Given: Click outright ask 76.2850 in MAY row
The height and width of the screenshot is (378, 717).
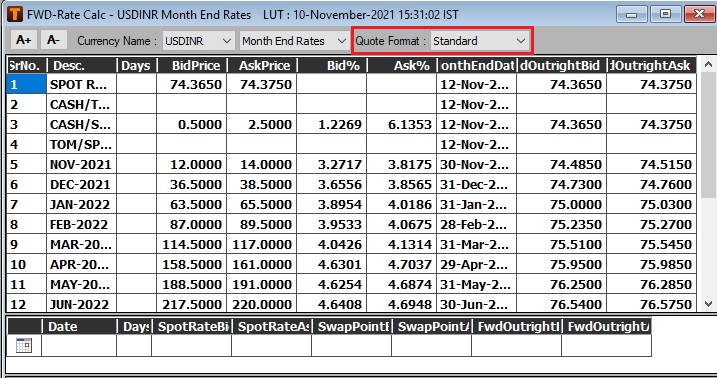Looking at the screenshot, I should pyautogui.click(x=652, y=284).
